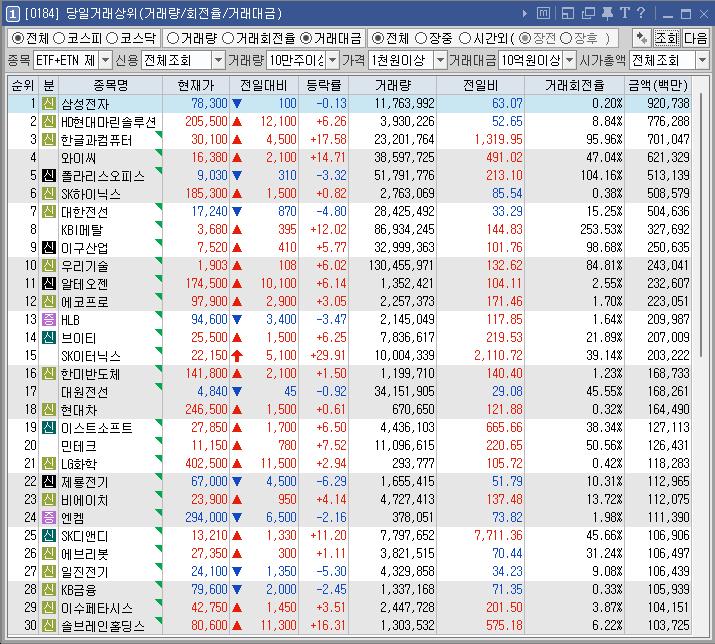715x644 pixels.
Task: Click the window layout icon in the title bar
Action: 568,13
